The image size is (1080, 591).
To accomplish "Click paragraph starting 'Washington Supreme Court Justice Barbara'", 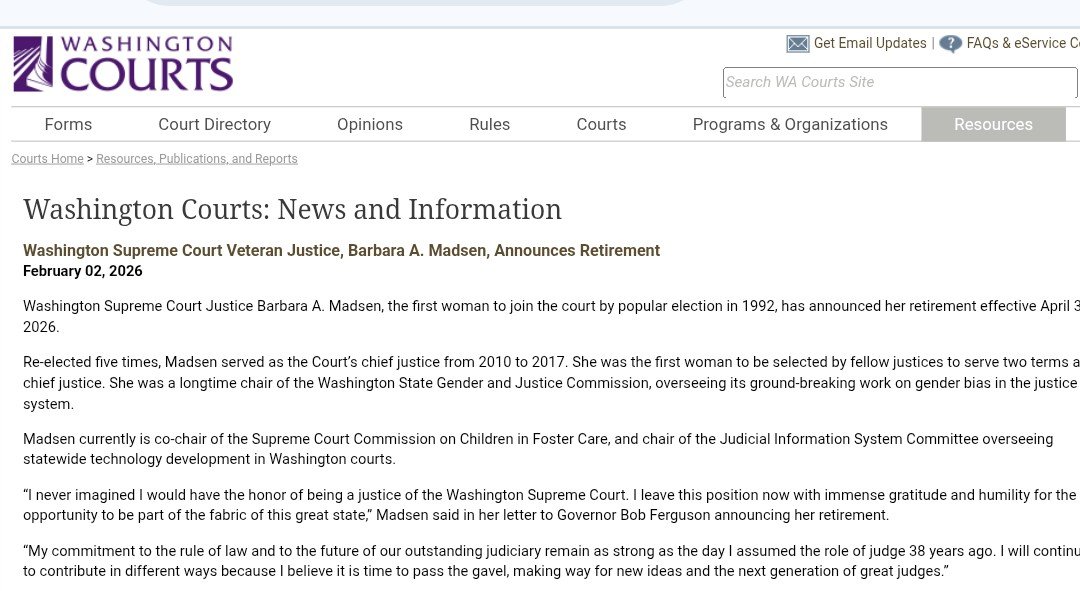I will pyautogui.click(x=551, y=316).
